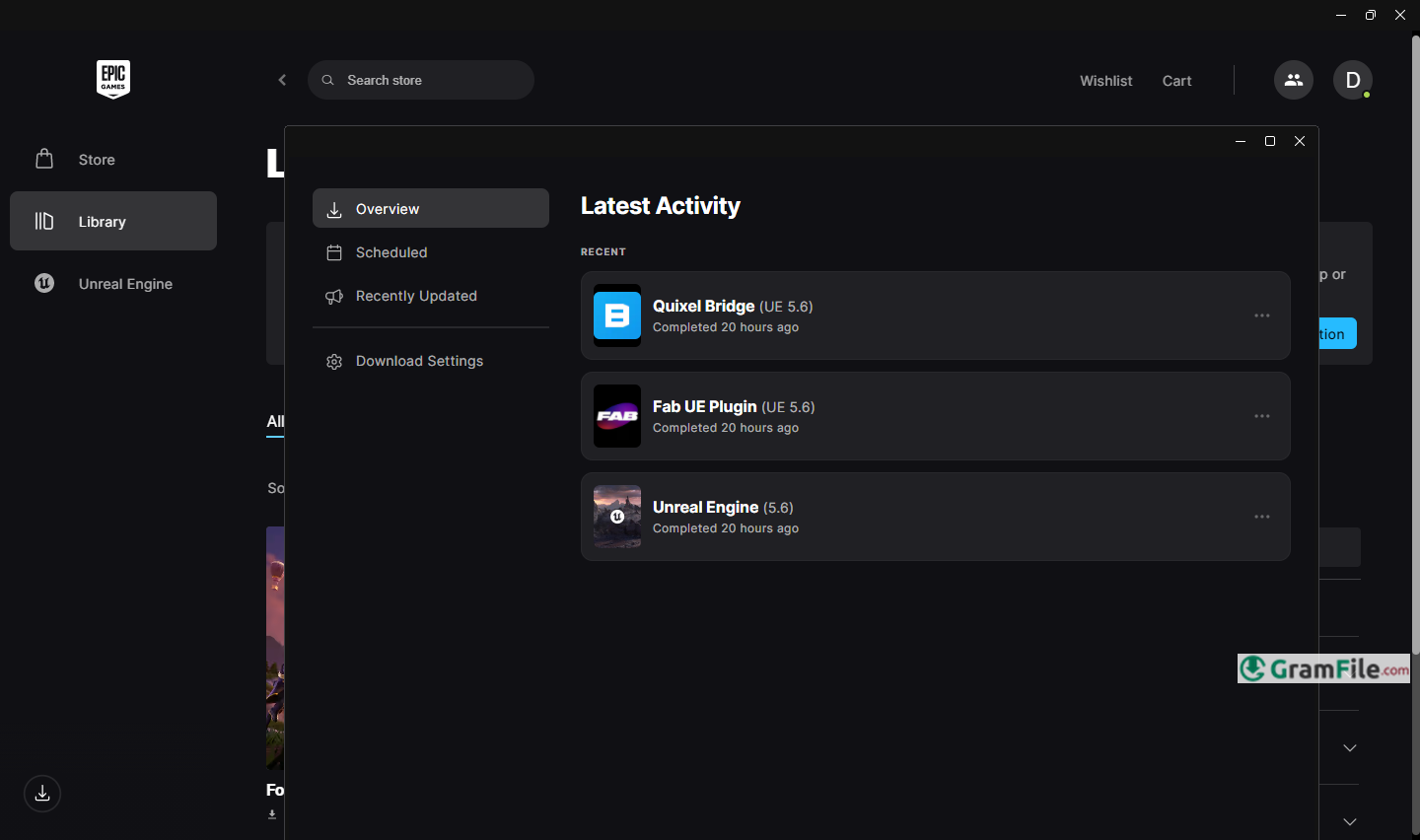Open options menu for Unreal Engine 5.6

(1262, 517)
